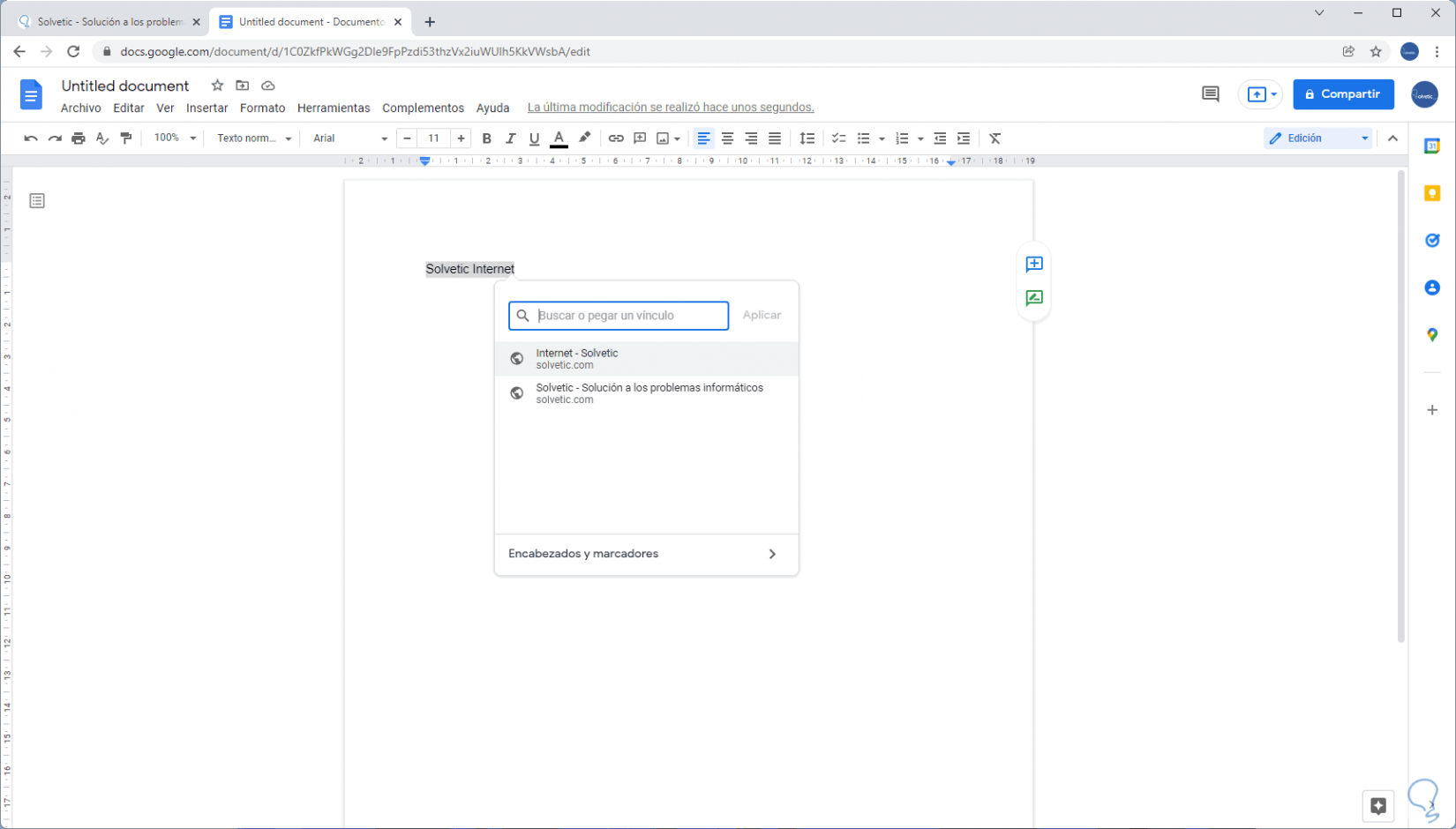Decrease the font size with minus
The width and height of the screenshot is (1456, 829).
tap(407, 138)
